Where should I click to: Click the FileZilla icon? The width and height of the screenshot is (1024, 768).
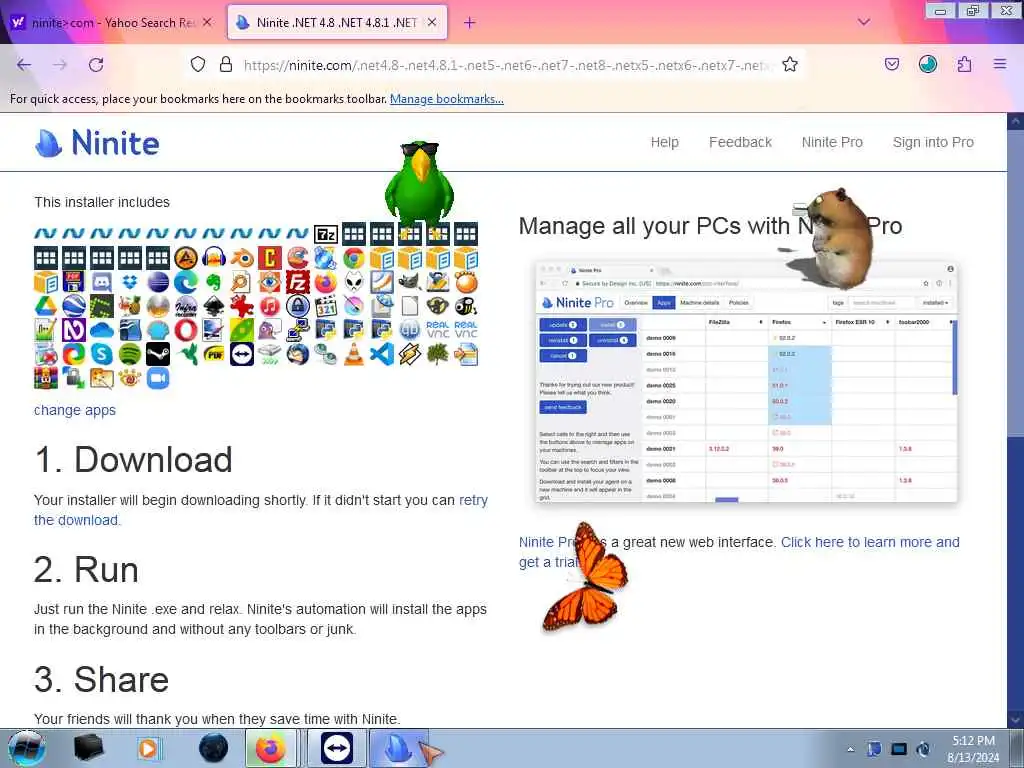298,282
